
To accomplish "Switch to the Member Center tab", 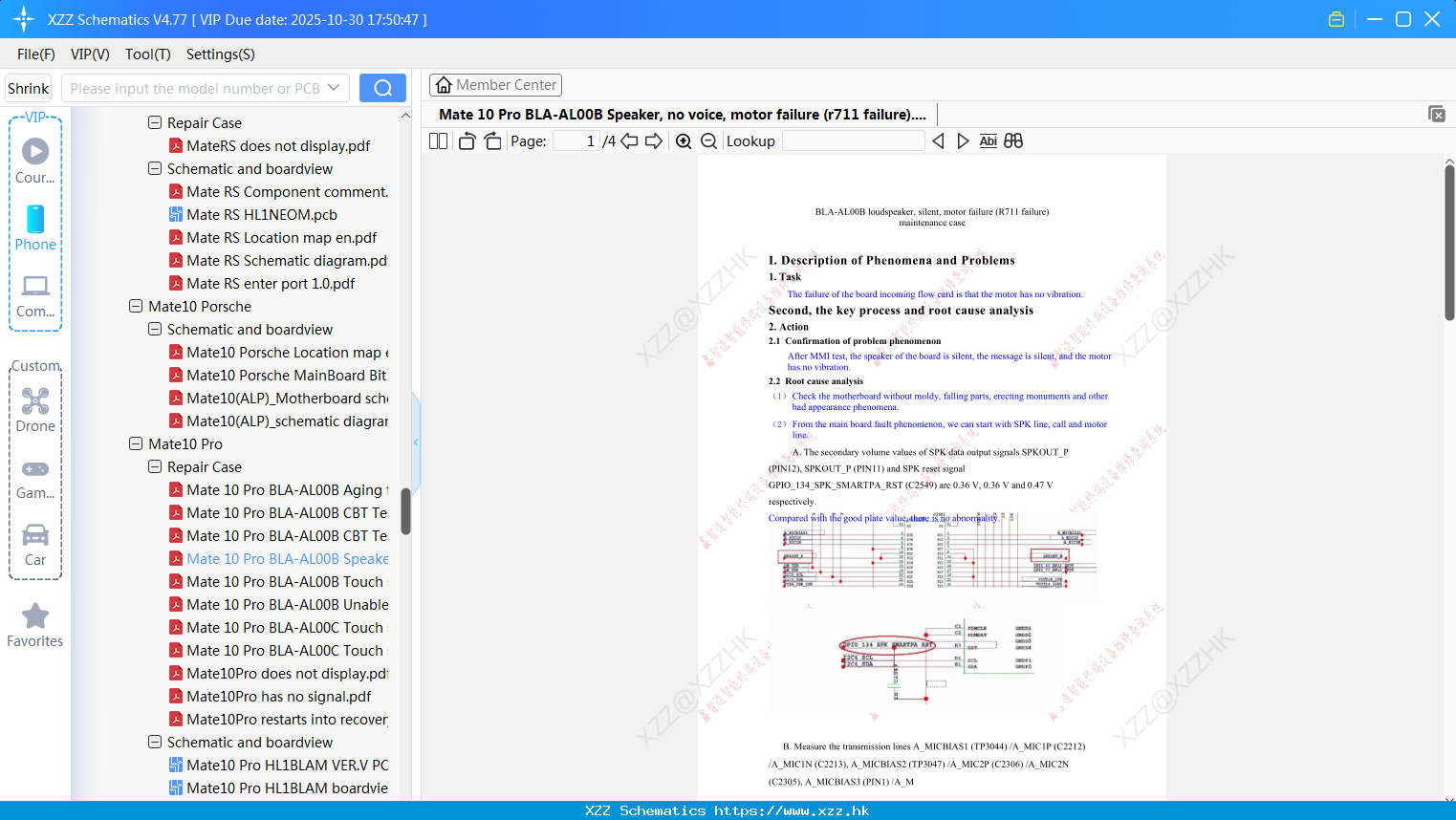I will (x=495, y=85).
